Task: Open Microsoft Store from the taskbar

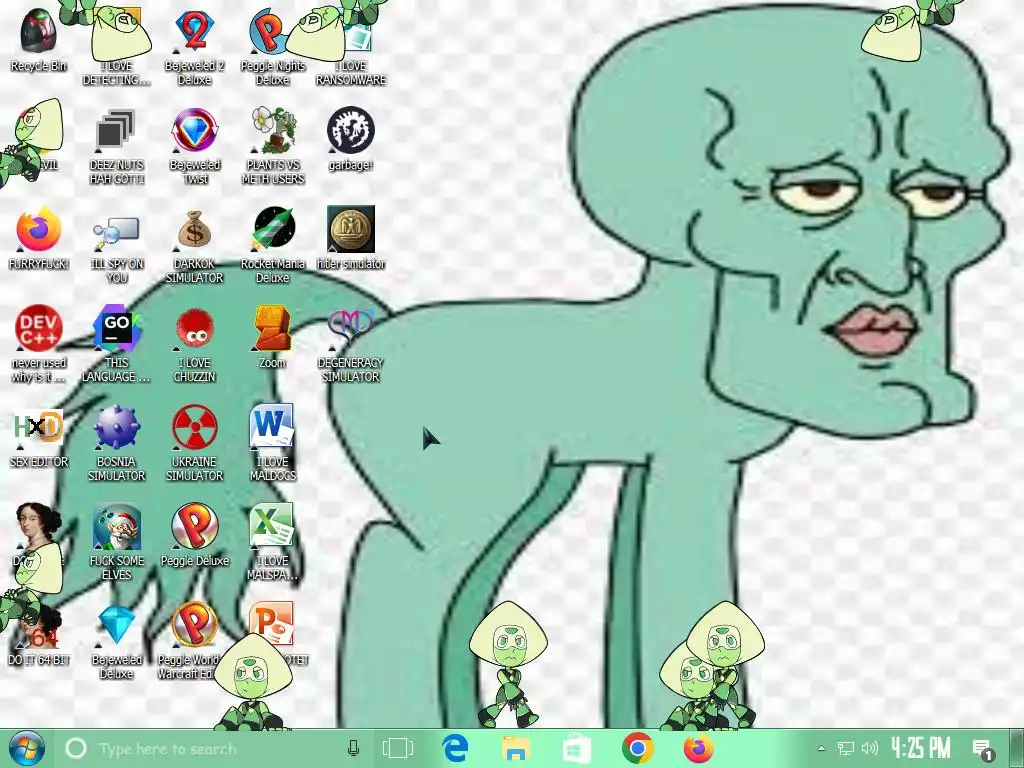Action: pos(577,748)
